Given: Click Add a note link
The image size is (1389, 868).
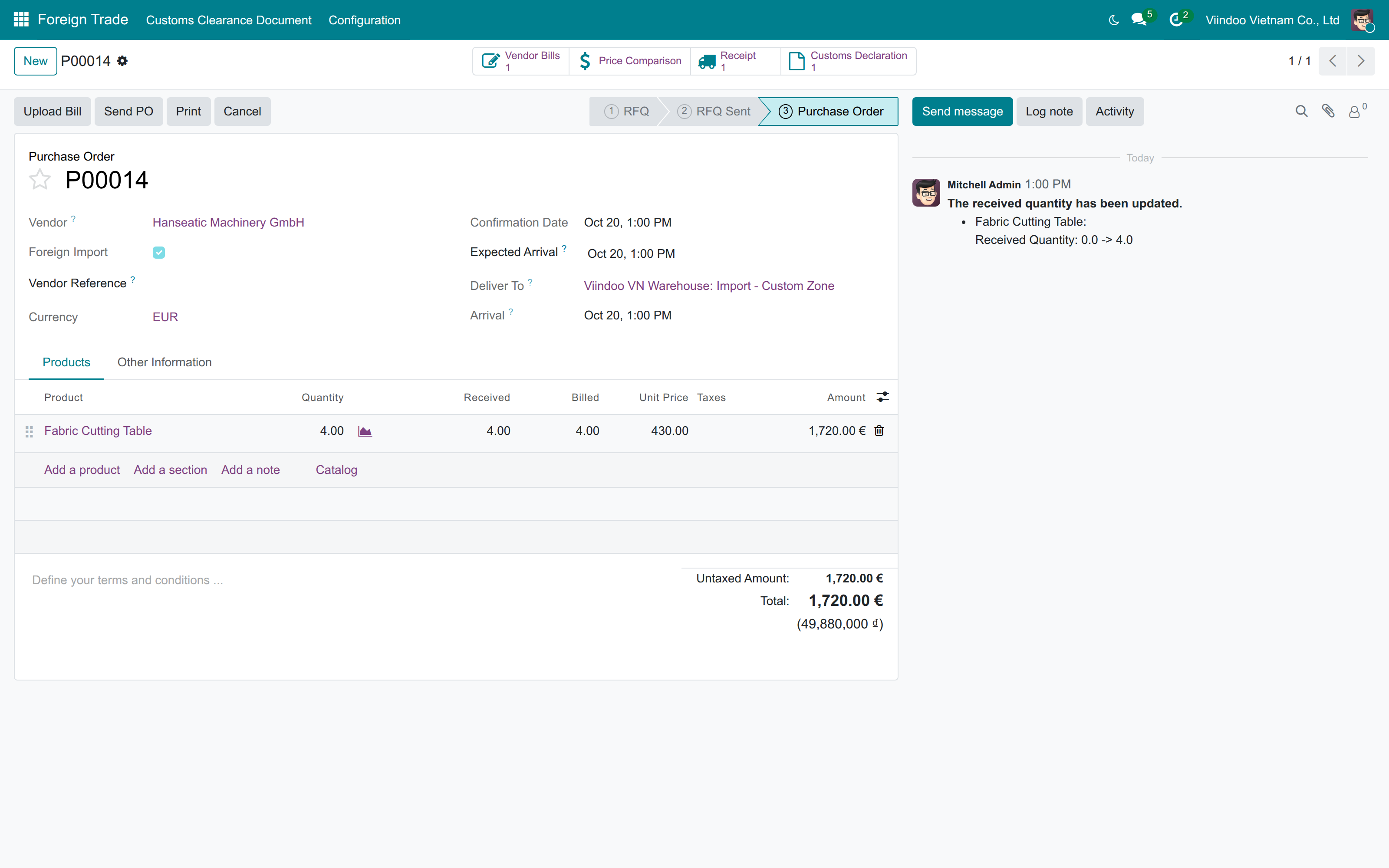Looking at the screenshot, I should pyautogui.click(x=250, y=470).
